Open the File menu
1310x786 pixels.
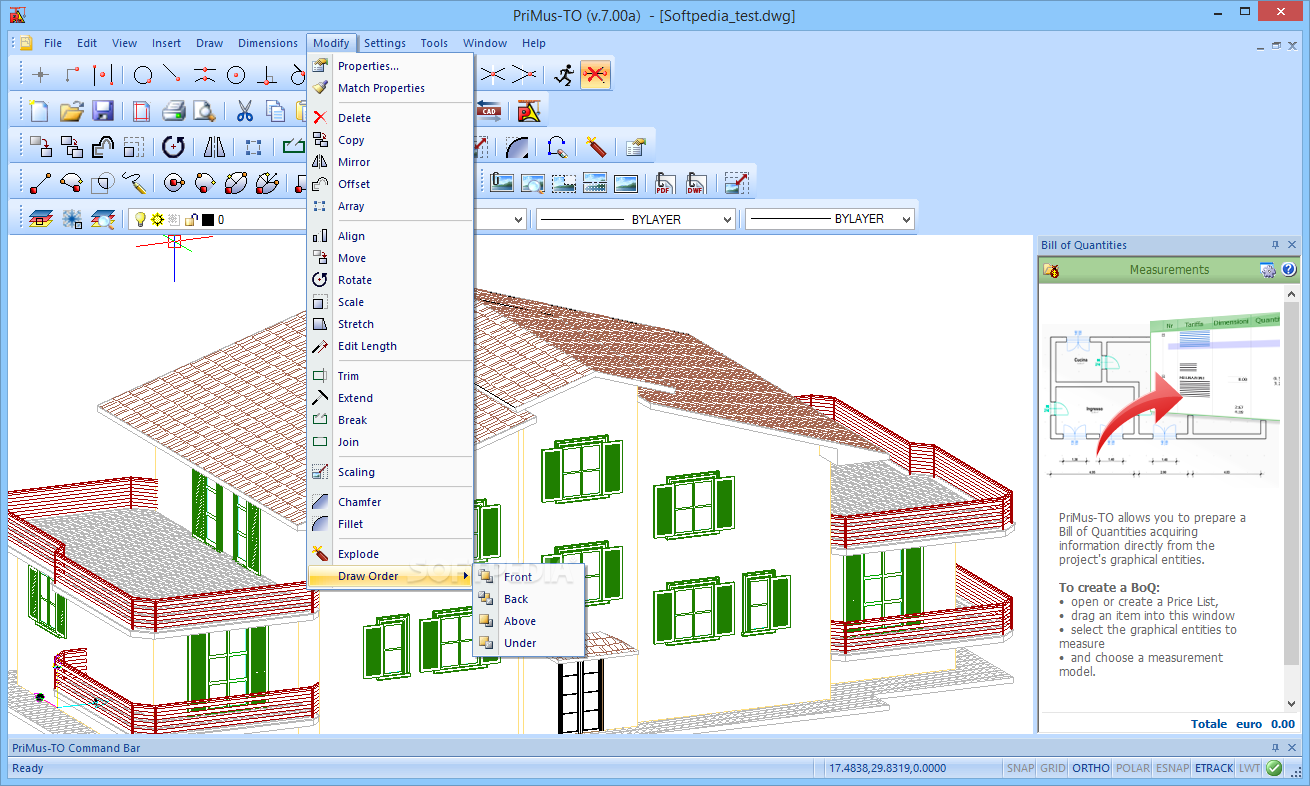pos(53,43)
